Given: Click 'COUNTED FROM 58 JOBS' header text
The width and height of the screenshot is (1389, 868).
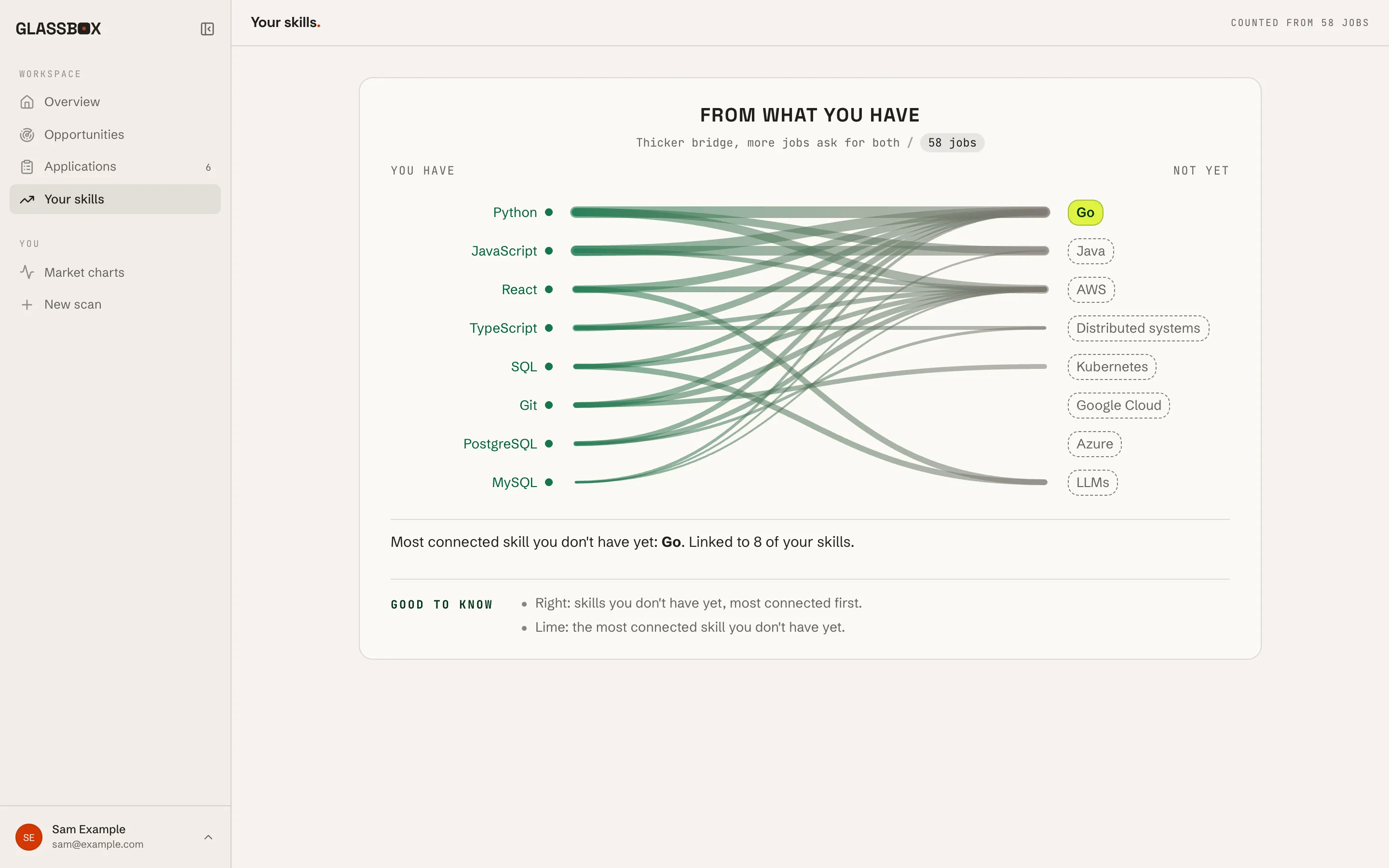Looking at the screenshot, I should [x=1299, y=23].
